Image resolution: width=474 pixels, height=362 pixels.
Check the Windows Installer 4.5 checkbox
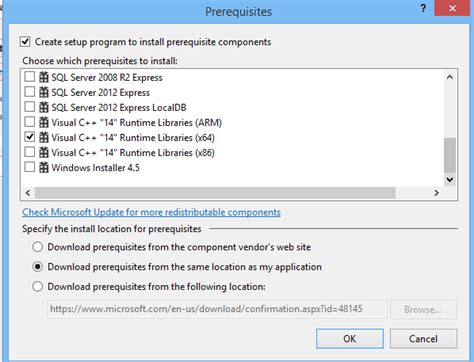(30, 167)
